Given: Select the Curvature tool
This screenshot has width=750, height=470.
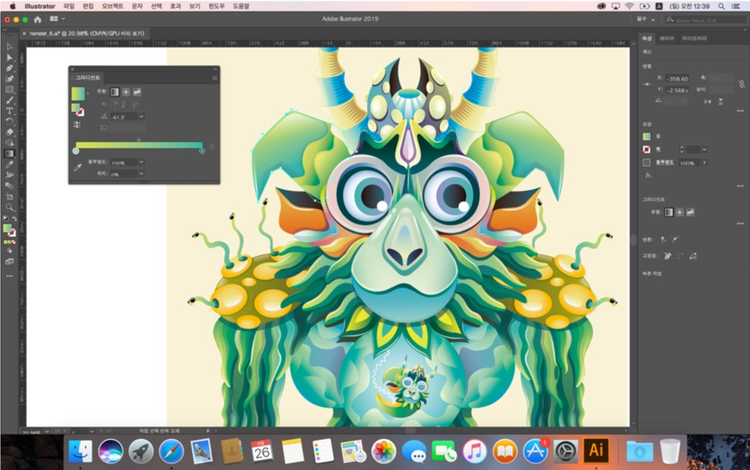Looking at the screenshot, I should (x=10, y=78).
